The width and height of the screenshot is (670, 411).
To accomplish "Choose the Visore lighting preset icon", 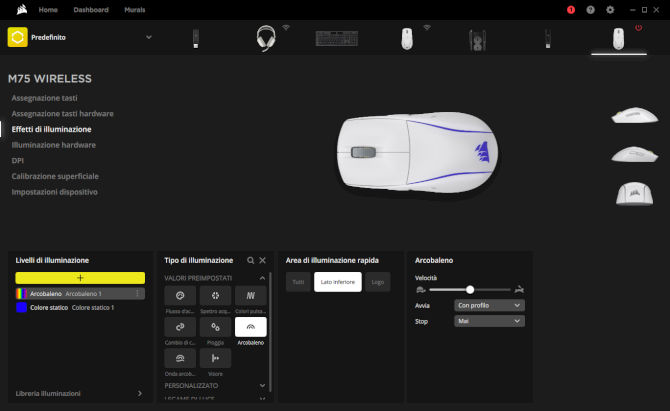I will click(x=215, y=358).
